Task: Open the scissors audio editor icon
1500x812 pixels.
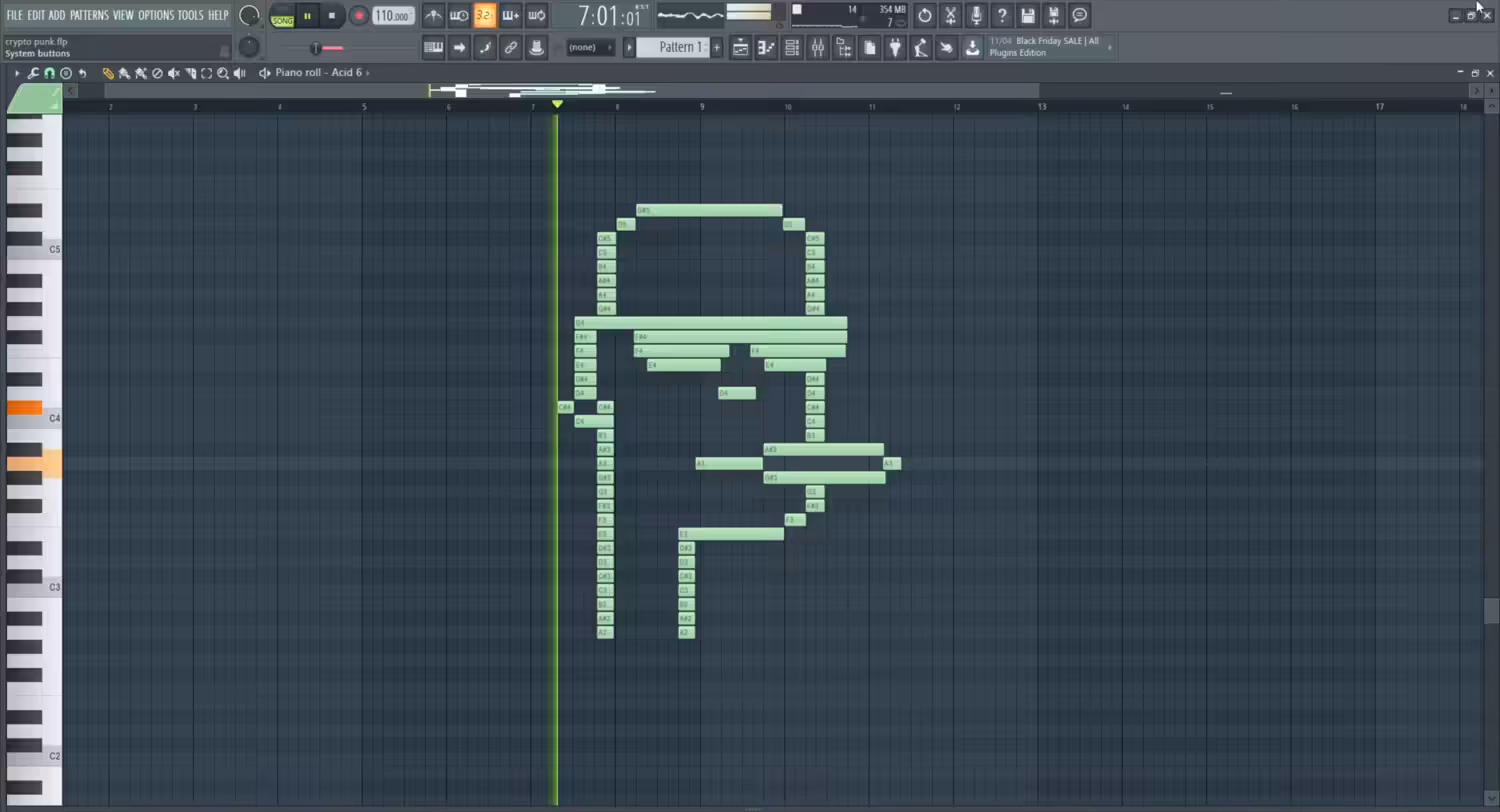Action: [x=951, y=15]
